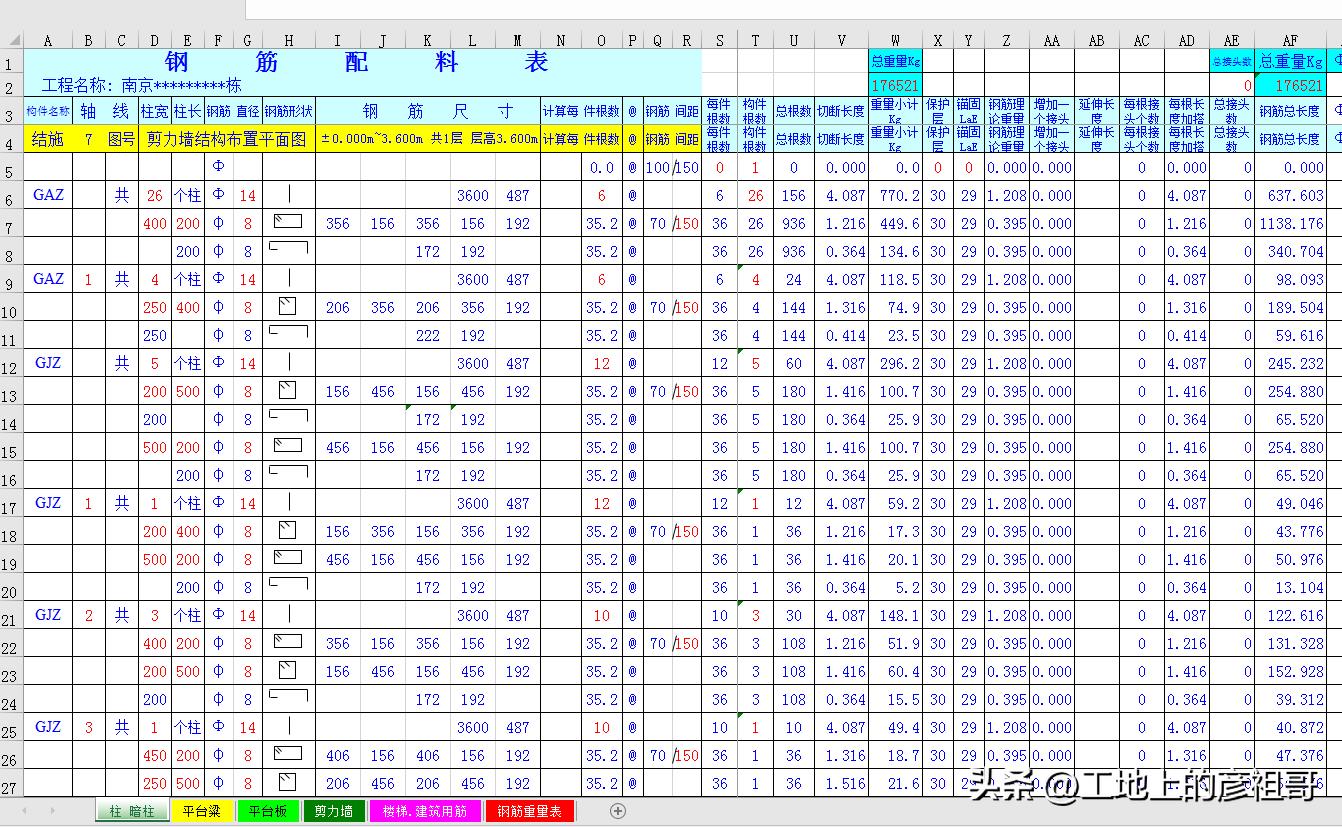Image resolution: width=1342 pixels, height=827 pixels.
Task: Select the 柱 暗柱 sheet tab
Action: coord(132,811)
